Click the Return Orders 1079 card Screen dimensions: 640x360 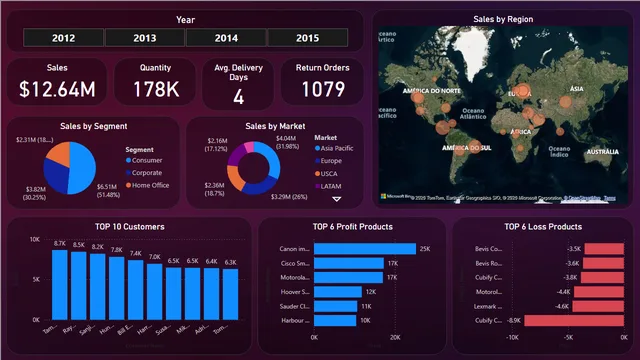coord(322,82)
